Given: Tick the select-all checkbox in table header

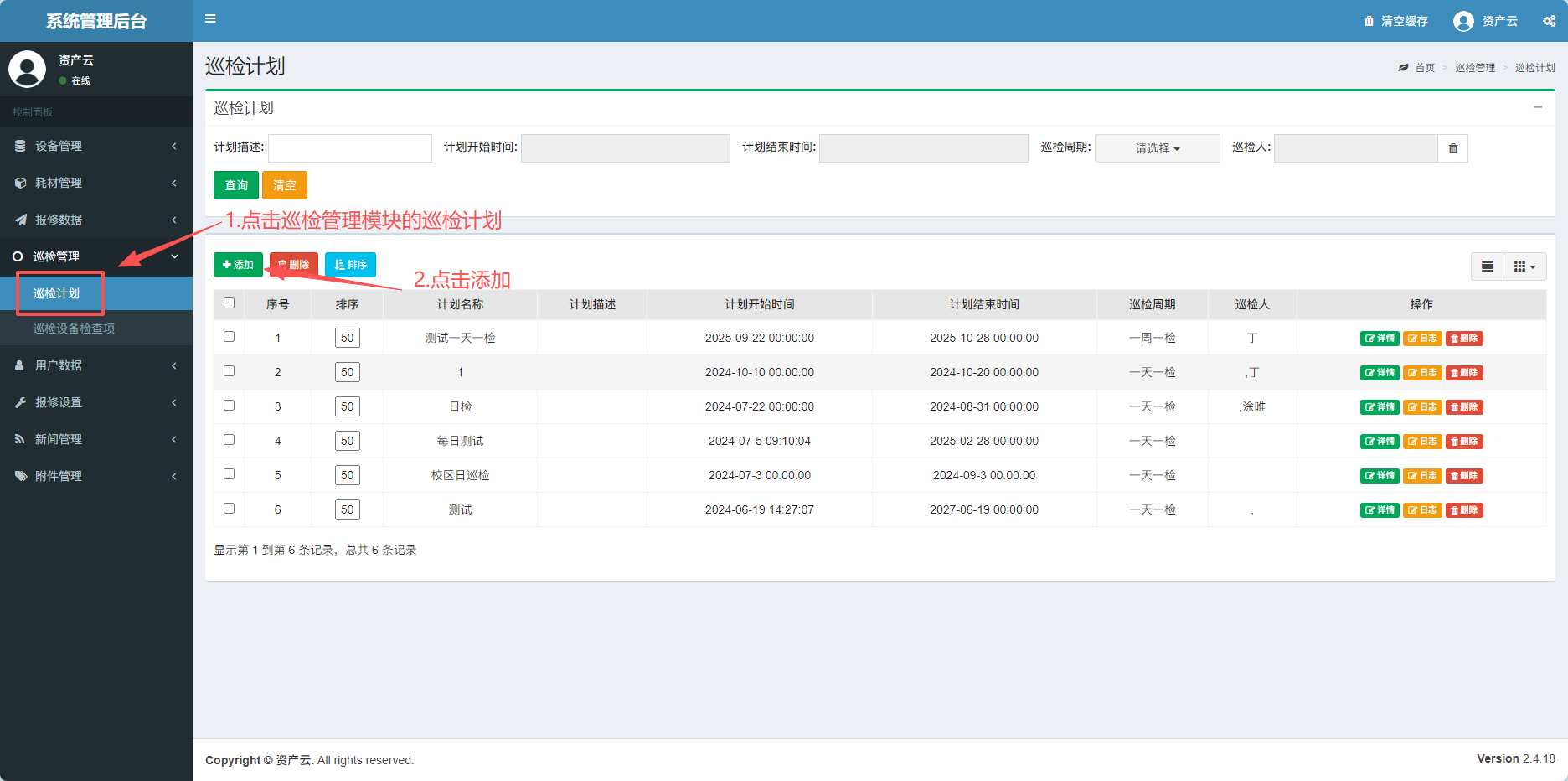Looking at the screenshot, I should tap(229, 303).
